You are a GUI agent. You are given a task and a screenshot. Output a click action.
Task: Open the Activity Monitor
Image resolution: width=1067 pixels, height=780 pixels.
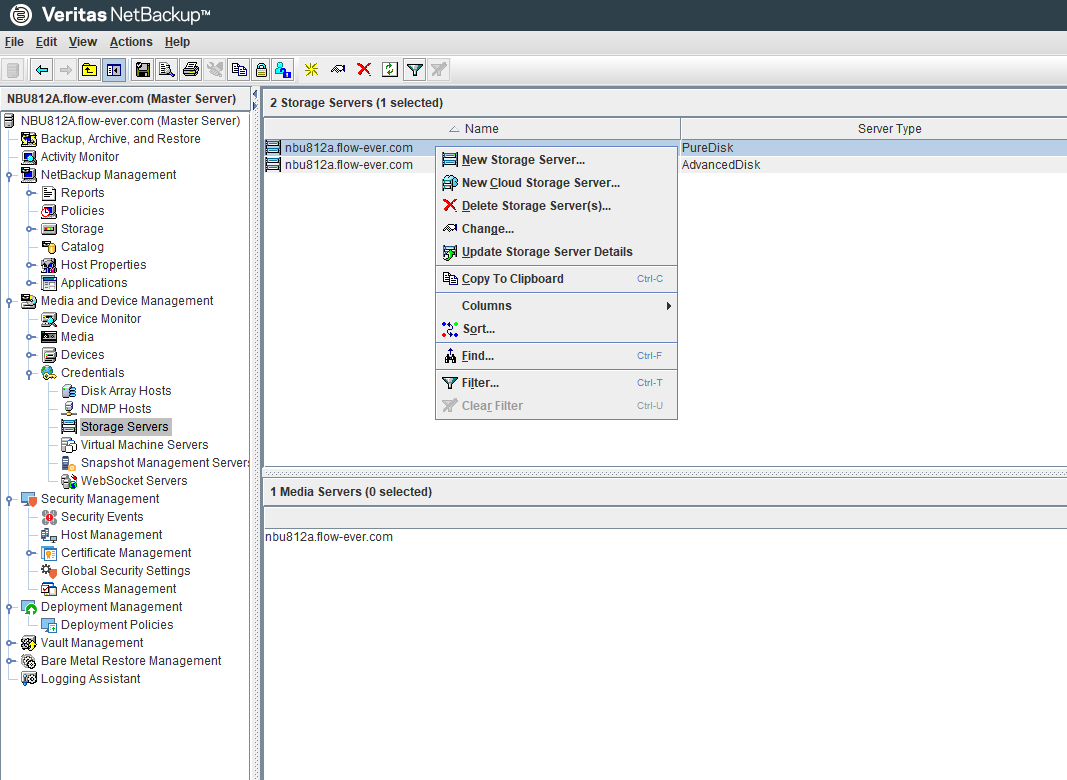click(80, 157)
